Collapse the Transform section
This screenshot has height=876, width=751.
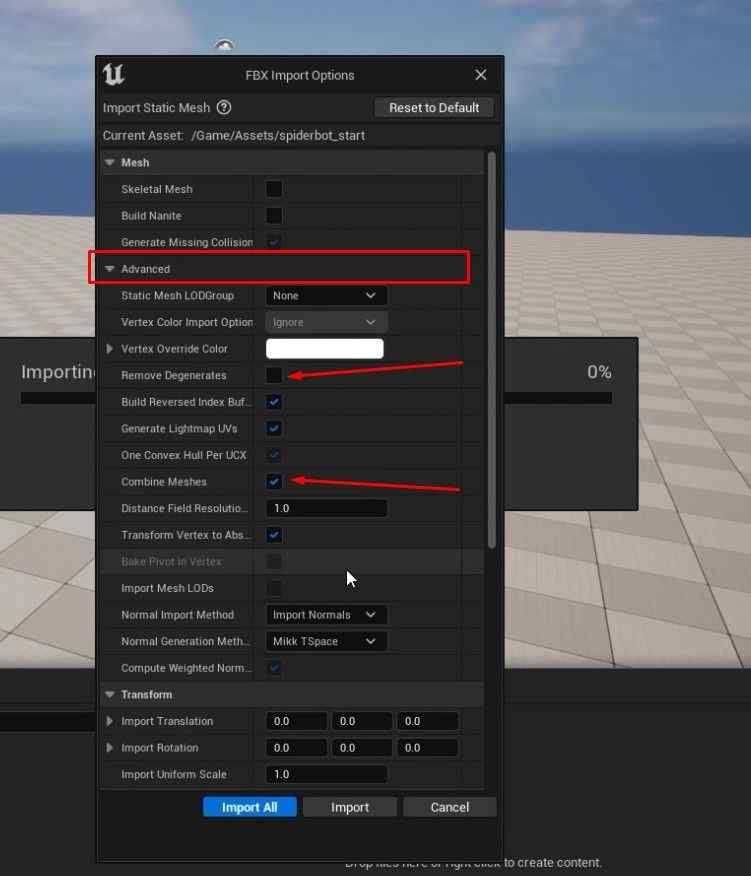110,694
